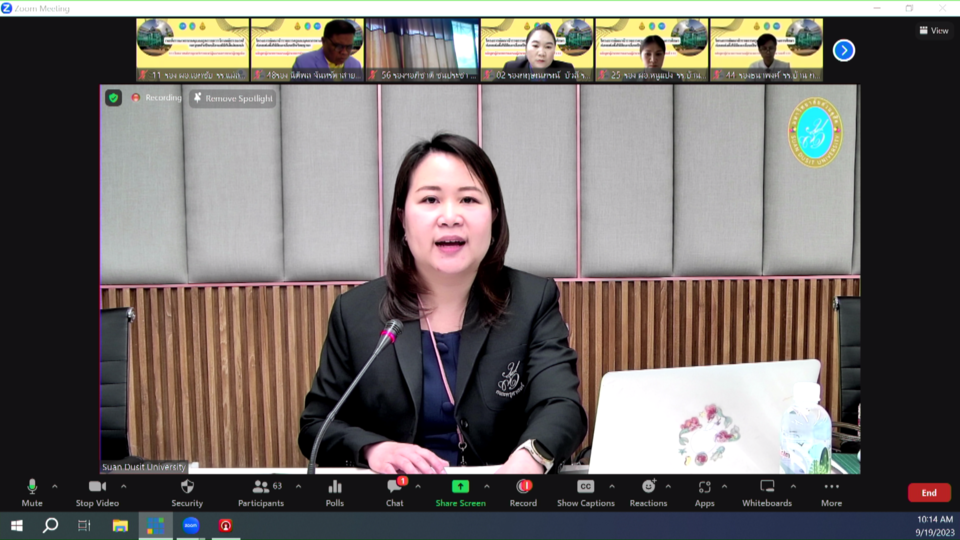The height and width of the screenshot is (540, 960).
Task: Click the red End meeting button
Action: [x=929, y=493]
